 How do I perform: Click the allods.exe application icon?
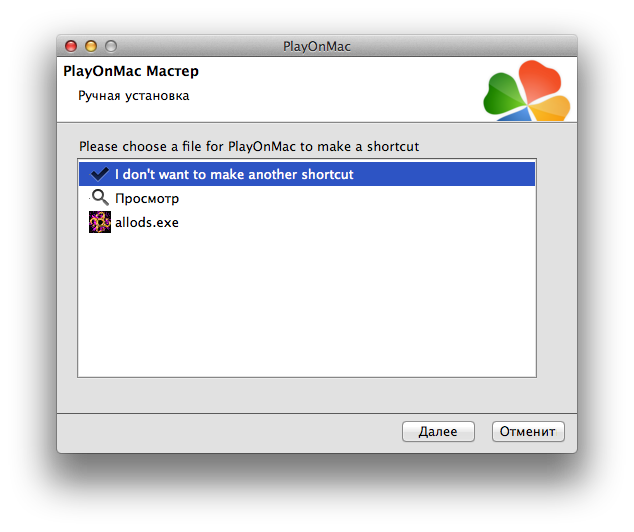(x=99, y=222)
